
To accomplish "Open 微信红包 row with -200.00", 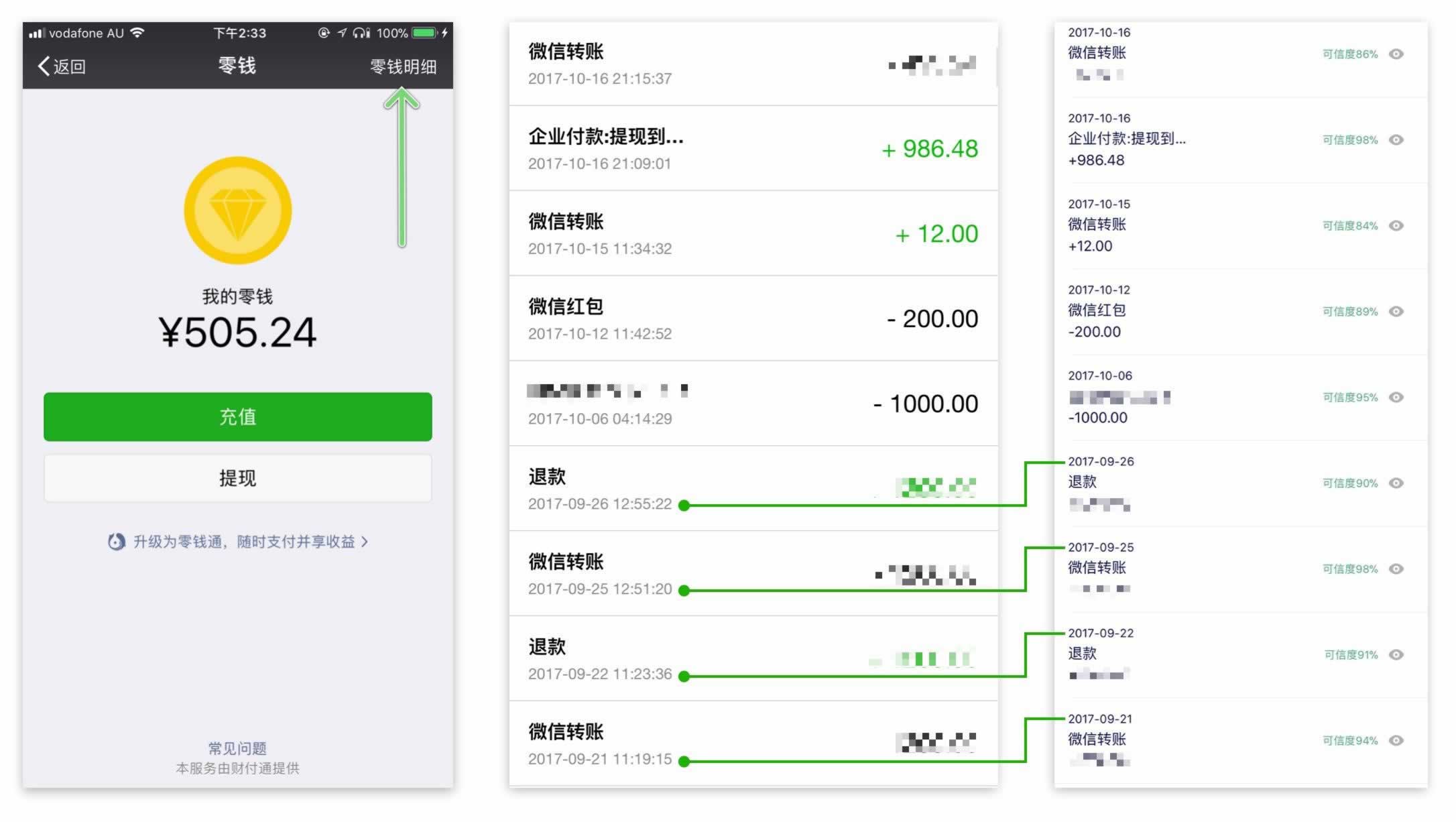I will click(753, 318).
